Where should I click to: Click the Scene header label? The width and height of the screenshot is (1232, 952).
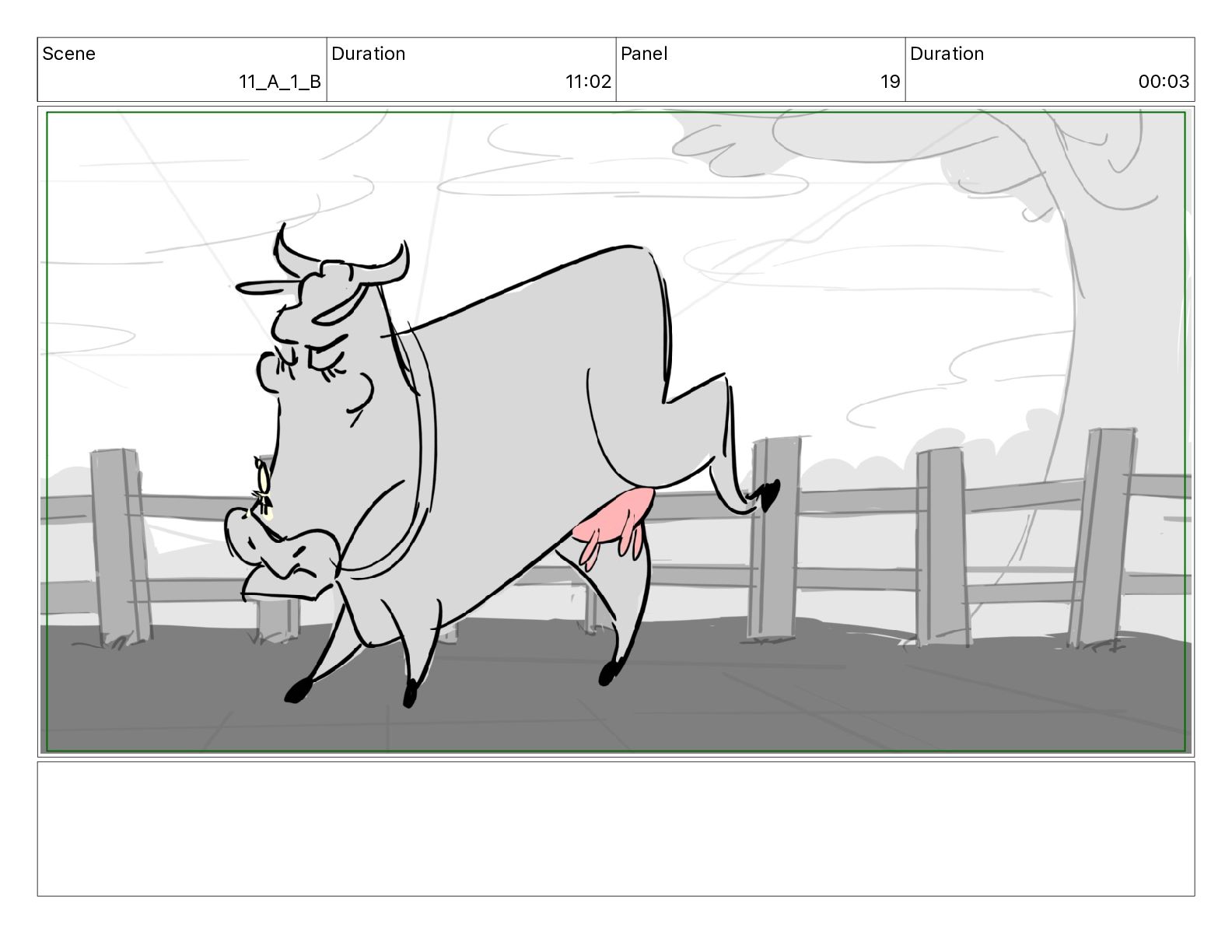[68, 54]
